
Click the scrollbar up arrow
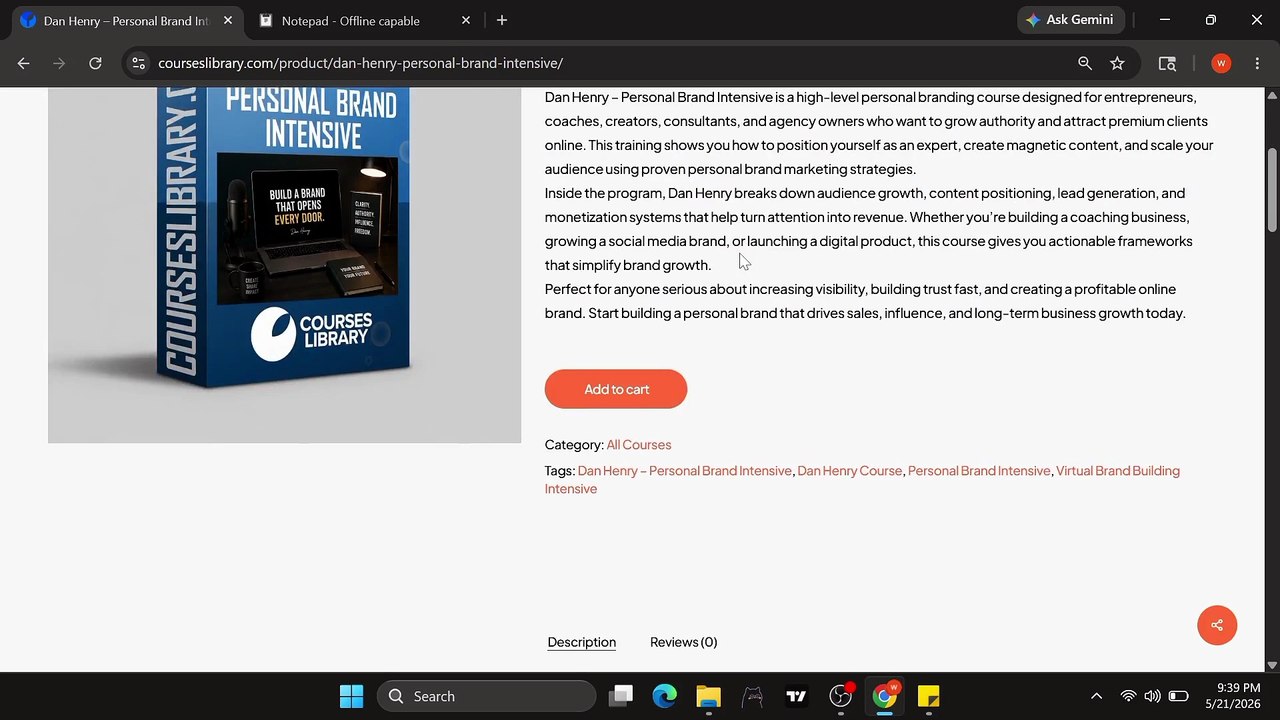tap(1272, 95)
